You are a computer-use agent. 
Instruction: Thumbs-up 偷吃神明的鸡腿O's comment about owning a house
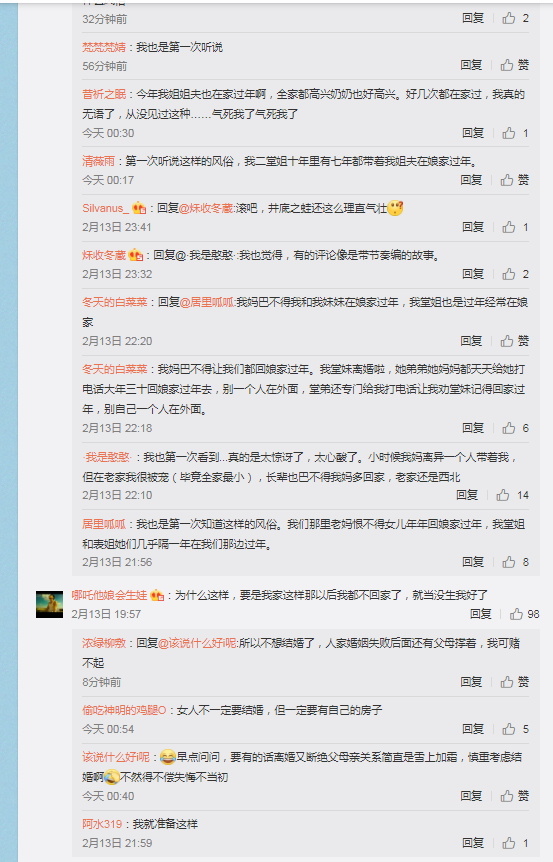tap(516, 729)
